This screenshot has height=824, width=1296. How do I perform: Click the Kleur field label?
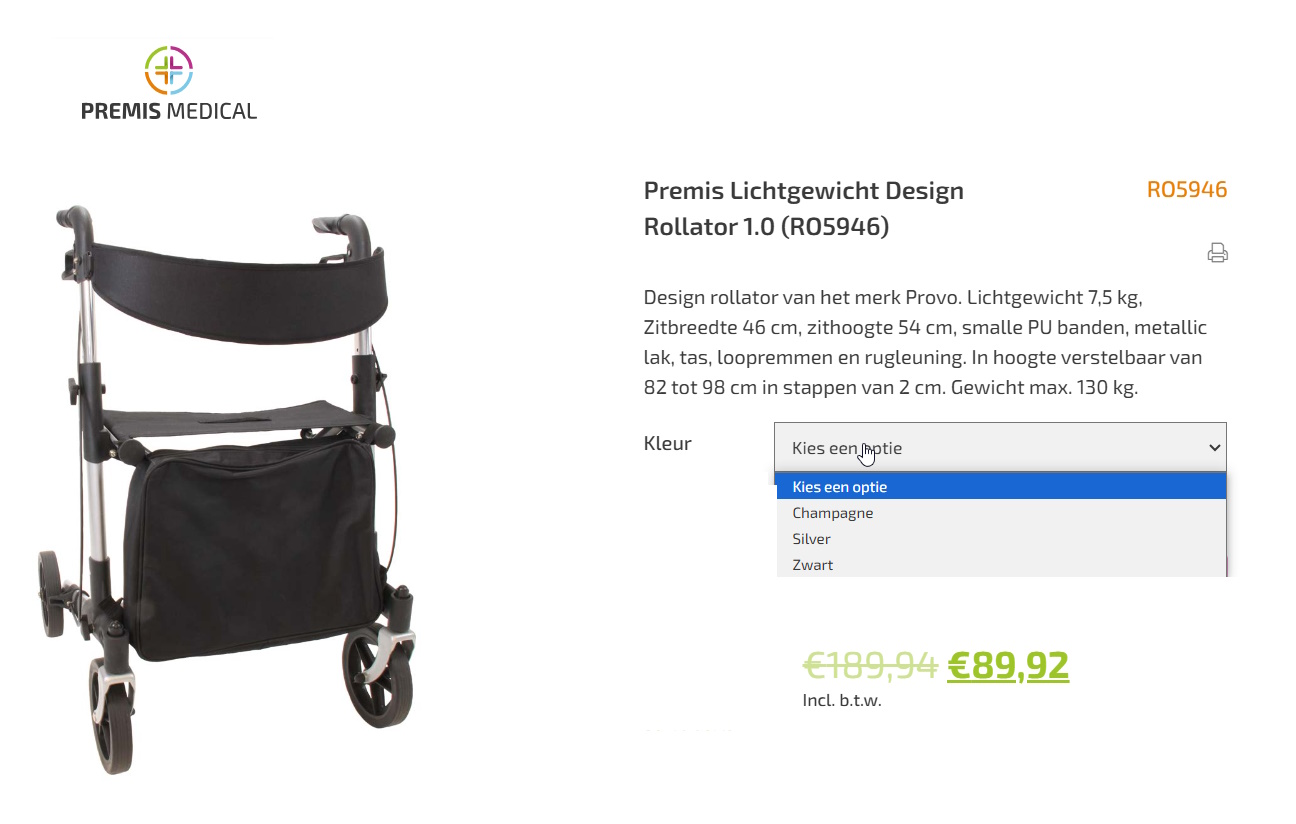click(x=668, y=443)
